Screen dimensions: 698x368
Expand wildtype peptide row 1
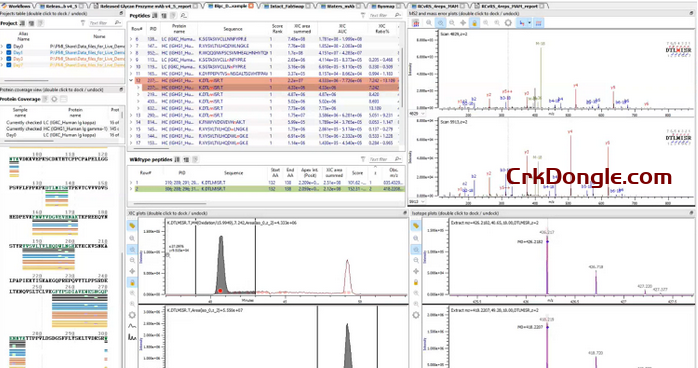(x=131, y=183)
